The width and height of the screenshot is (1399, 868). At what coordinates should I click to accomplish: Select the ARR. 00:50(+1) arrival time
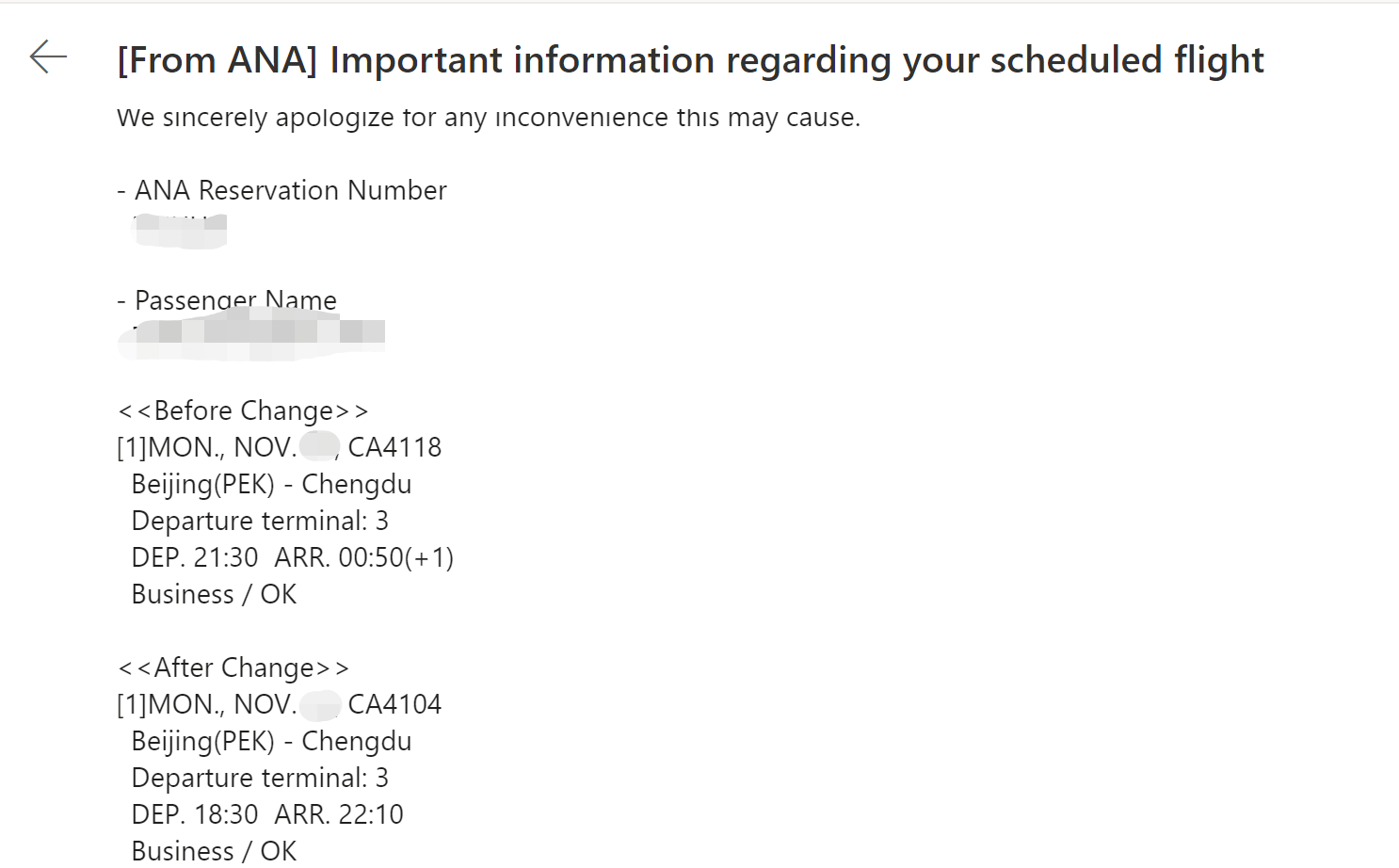[x=364, y=557]
